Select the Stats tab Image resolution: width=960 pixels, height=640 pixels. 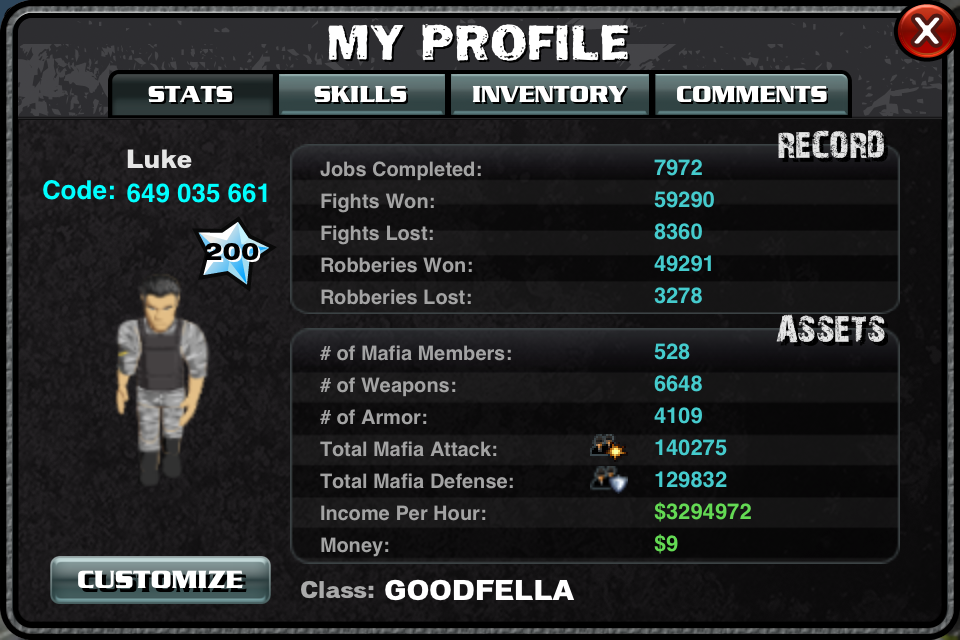point(190,94)
